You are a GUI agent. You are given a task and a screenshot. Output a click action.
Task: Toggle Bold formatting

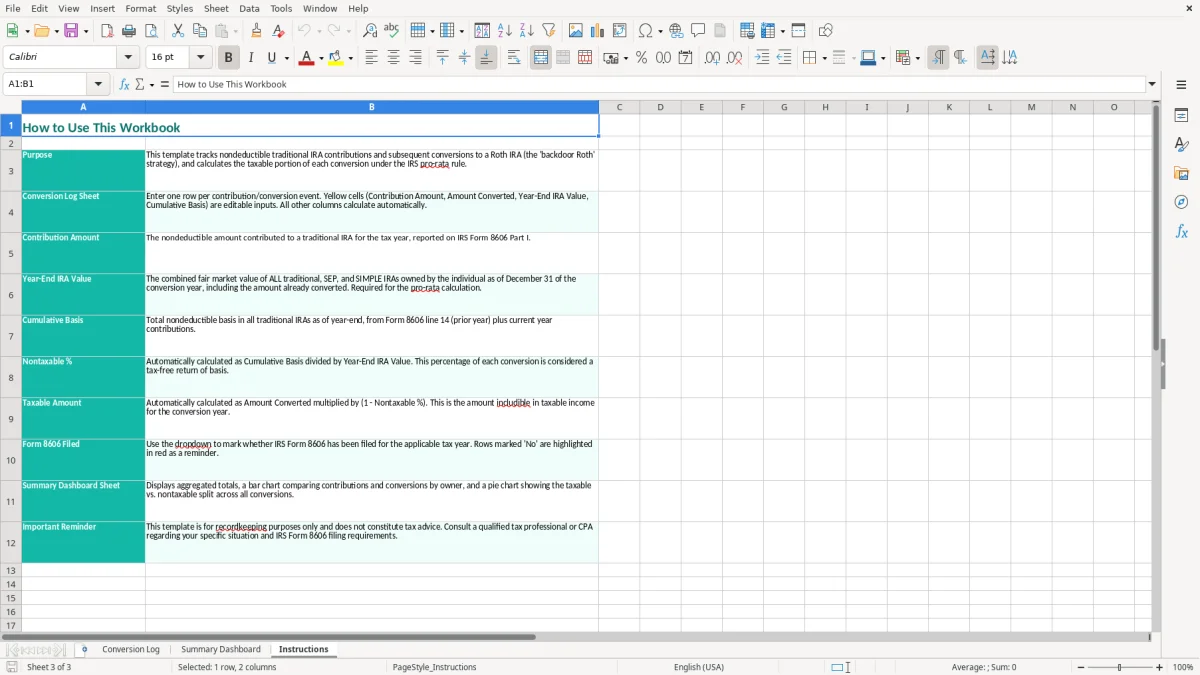tap(228, 58)
